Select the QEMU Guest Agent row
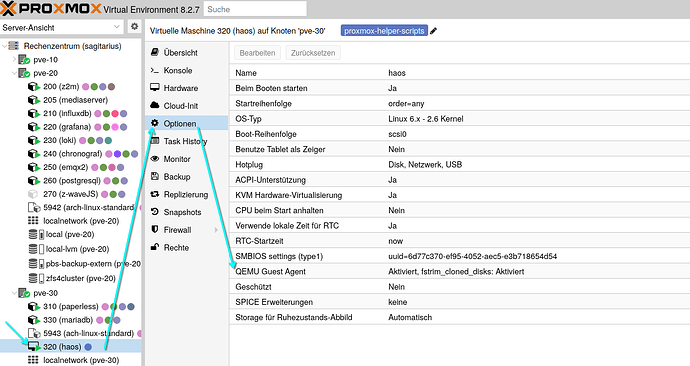This screenshot has height=366, width=690. [459, 271]
